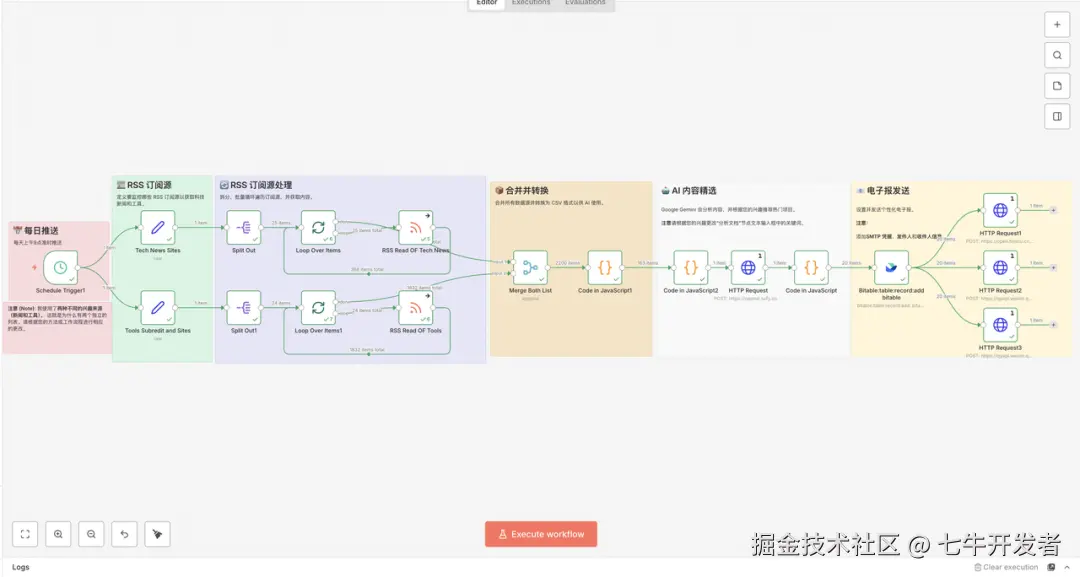Open the Merge Both List node

[530, 267]
